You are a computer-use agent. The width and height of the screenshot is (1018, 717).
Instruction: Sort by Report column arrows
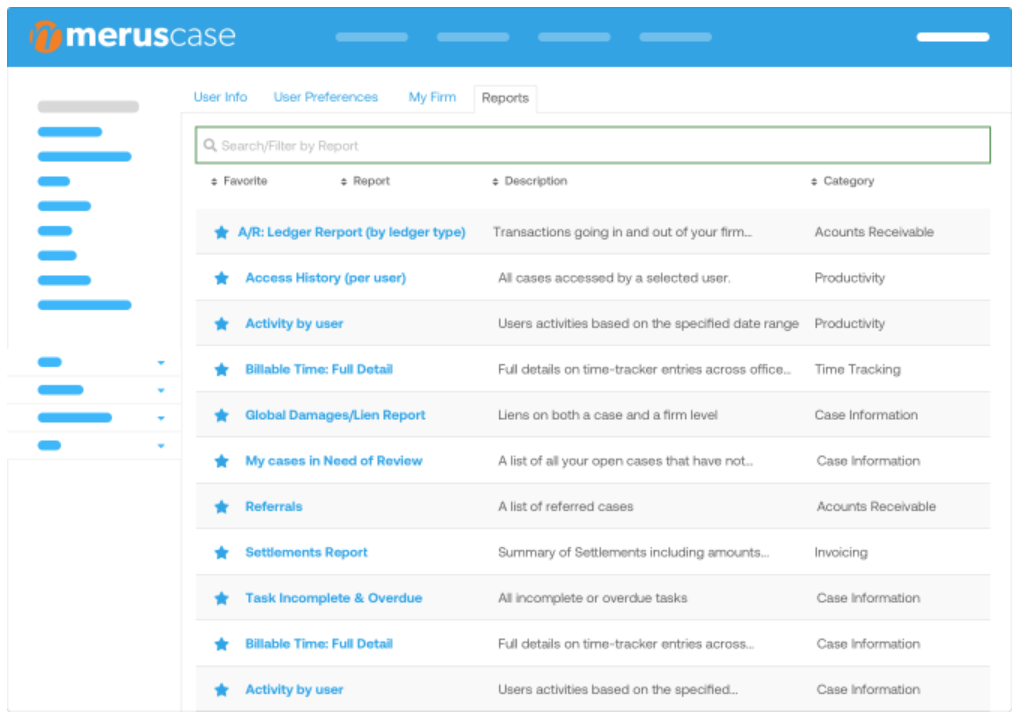coord(343,182)
